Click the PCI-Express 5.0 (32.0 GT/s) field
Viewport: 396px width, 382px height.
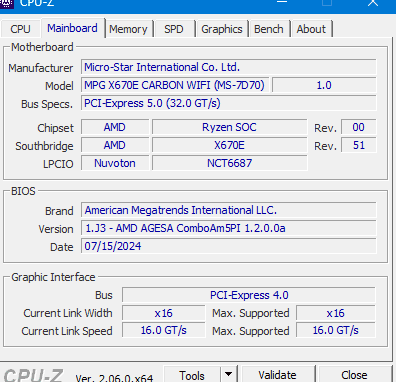[229, 103]
